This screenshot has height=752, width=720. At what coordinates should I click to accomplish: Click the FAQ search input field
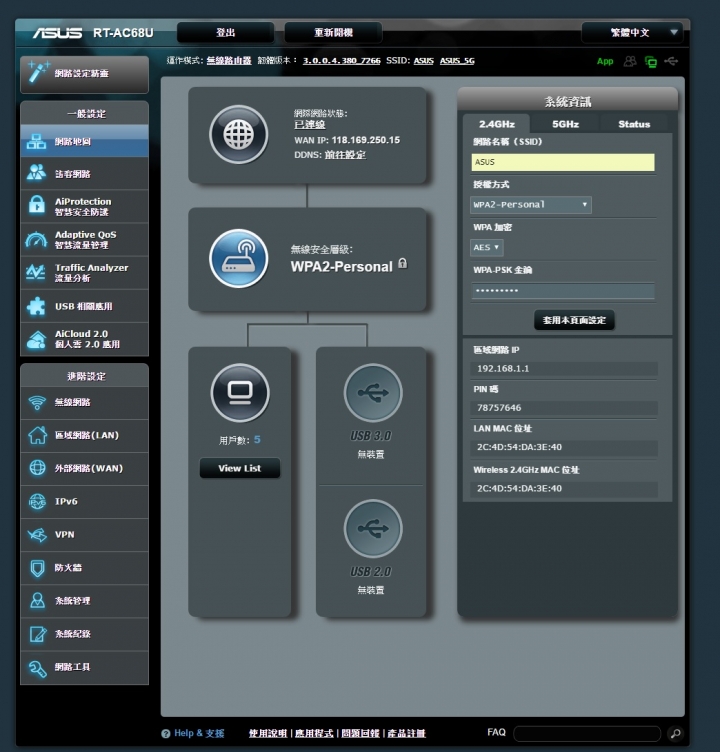coord(587,733)
